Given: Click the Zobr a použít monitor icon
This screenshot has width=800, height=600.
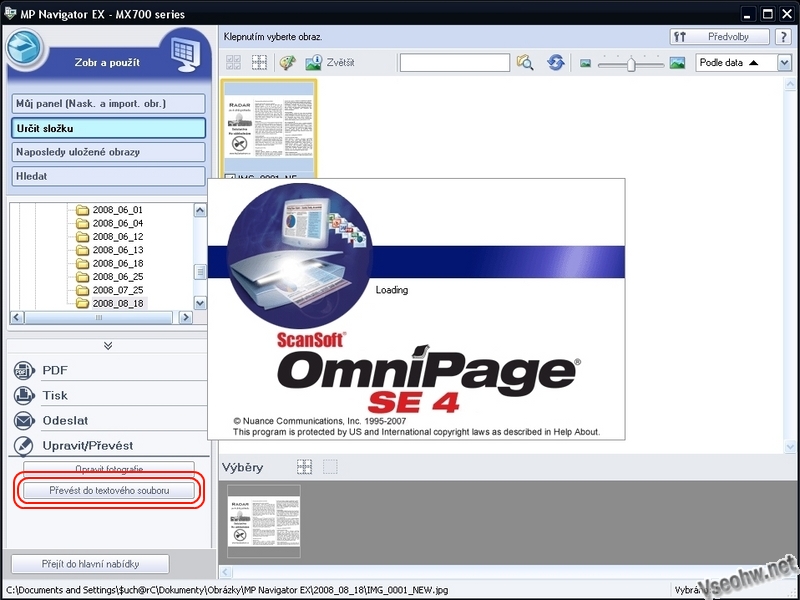Looking at the screenshot, I should tap(184, 54).
